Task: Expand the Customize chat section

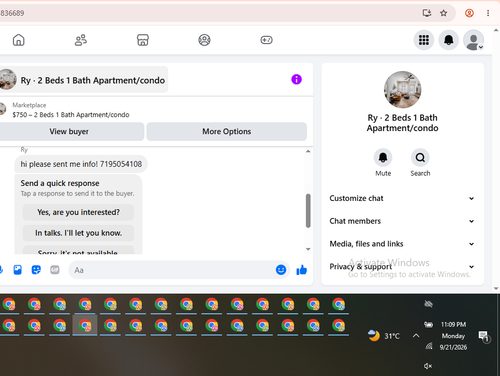Action: coord(402,198)
